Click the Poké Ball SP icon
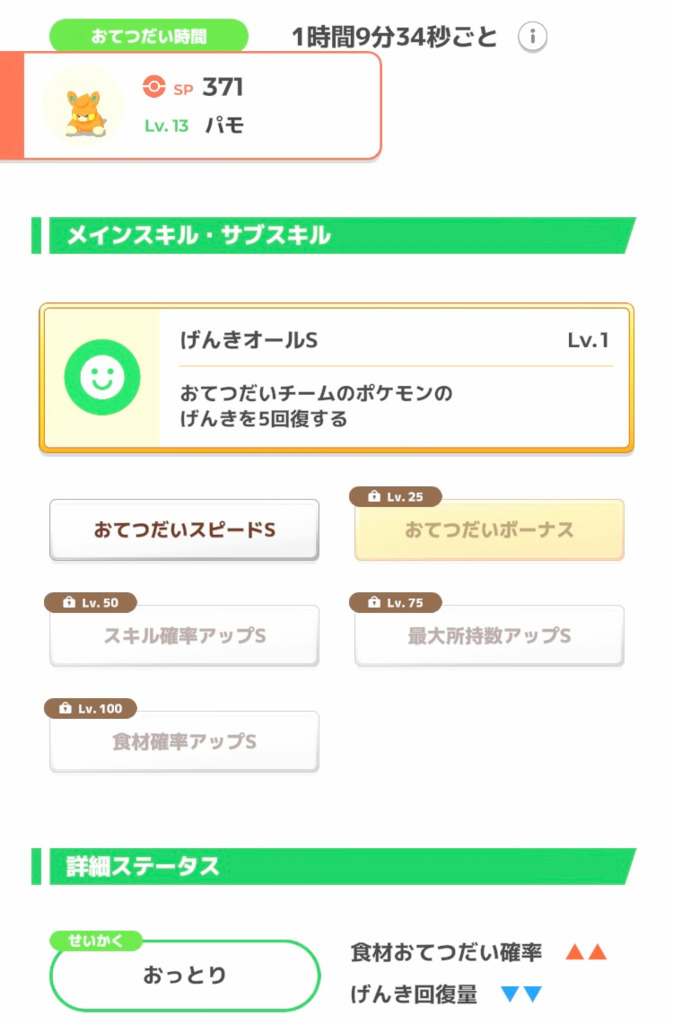673x1024 pixels. (x=153, y=88)
